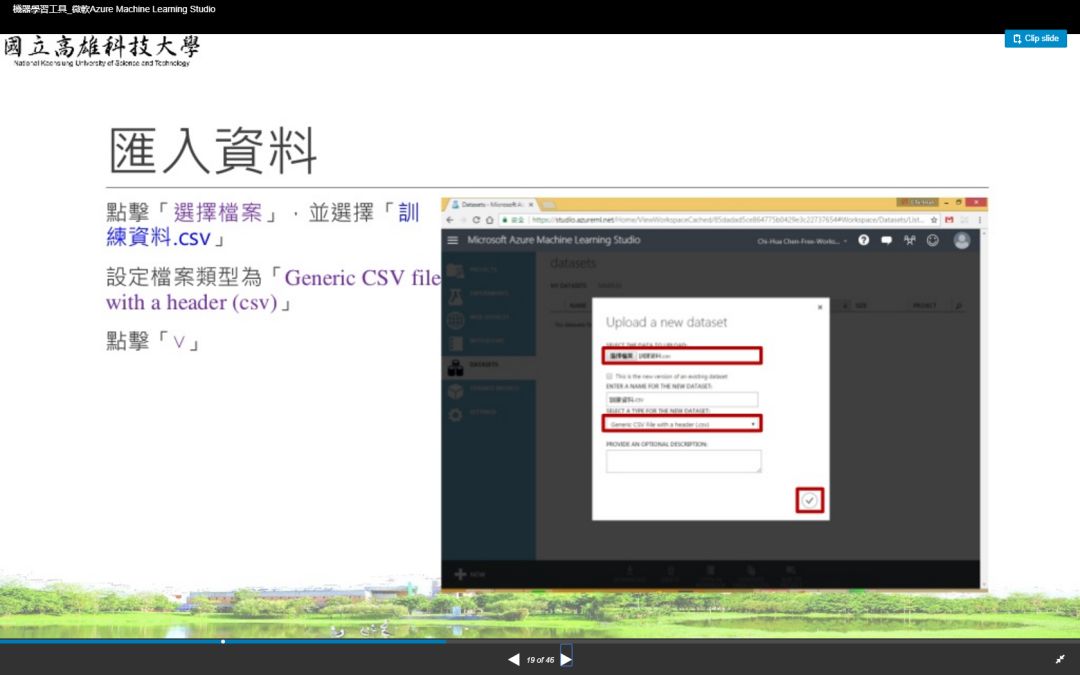Image resolution: width=1080 pixels, height=675 pixels.
Task: Click the dataset name input field
Action: 682,399
